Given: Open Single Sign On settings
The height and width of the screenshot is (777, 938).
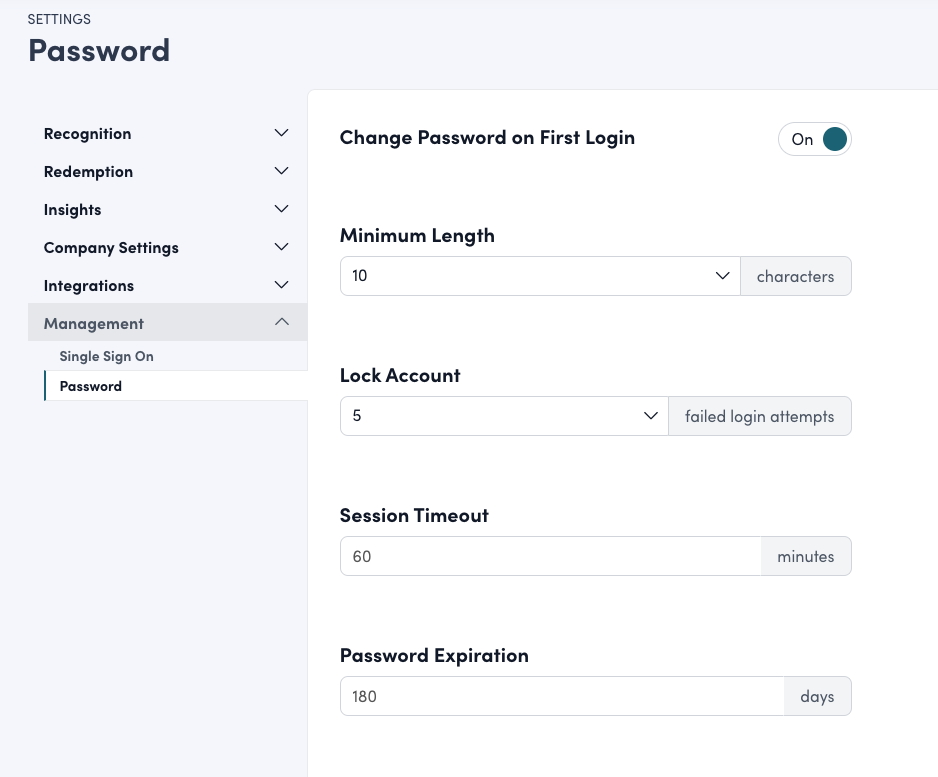Looking at the screenshot, I should (106, 356).
